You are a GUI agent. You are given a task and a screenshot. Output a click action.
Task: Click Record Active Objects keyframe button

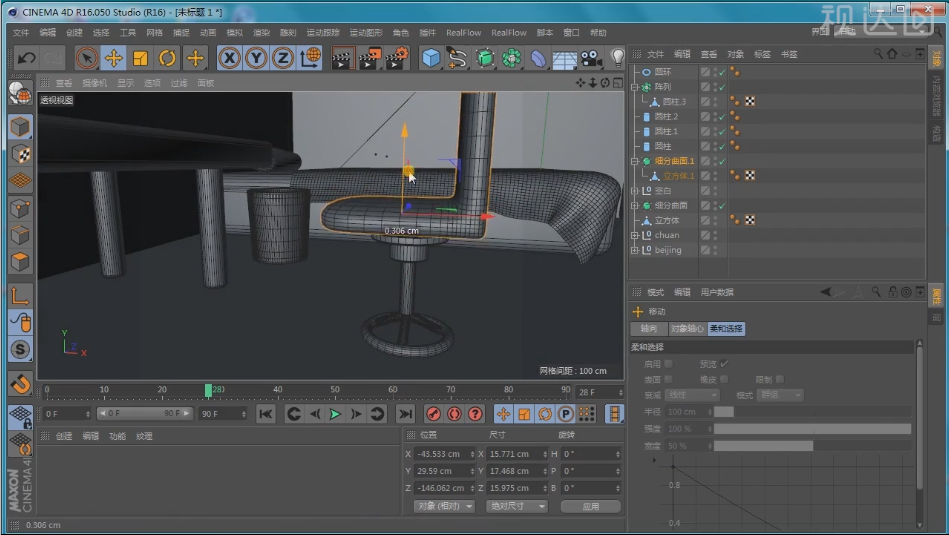click(x=433, y=414)
